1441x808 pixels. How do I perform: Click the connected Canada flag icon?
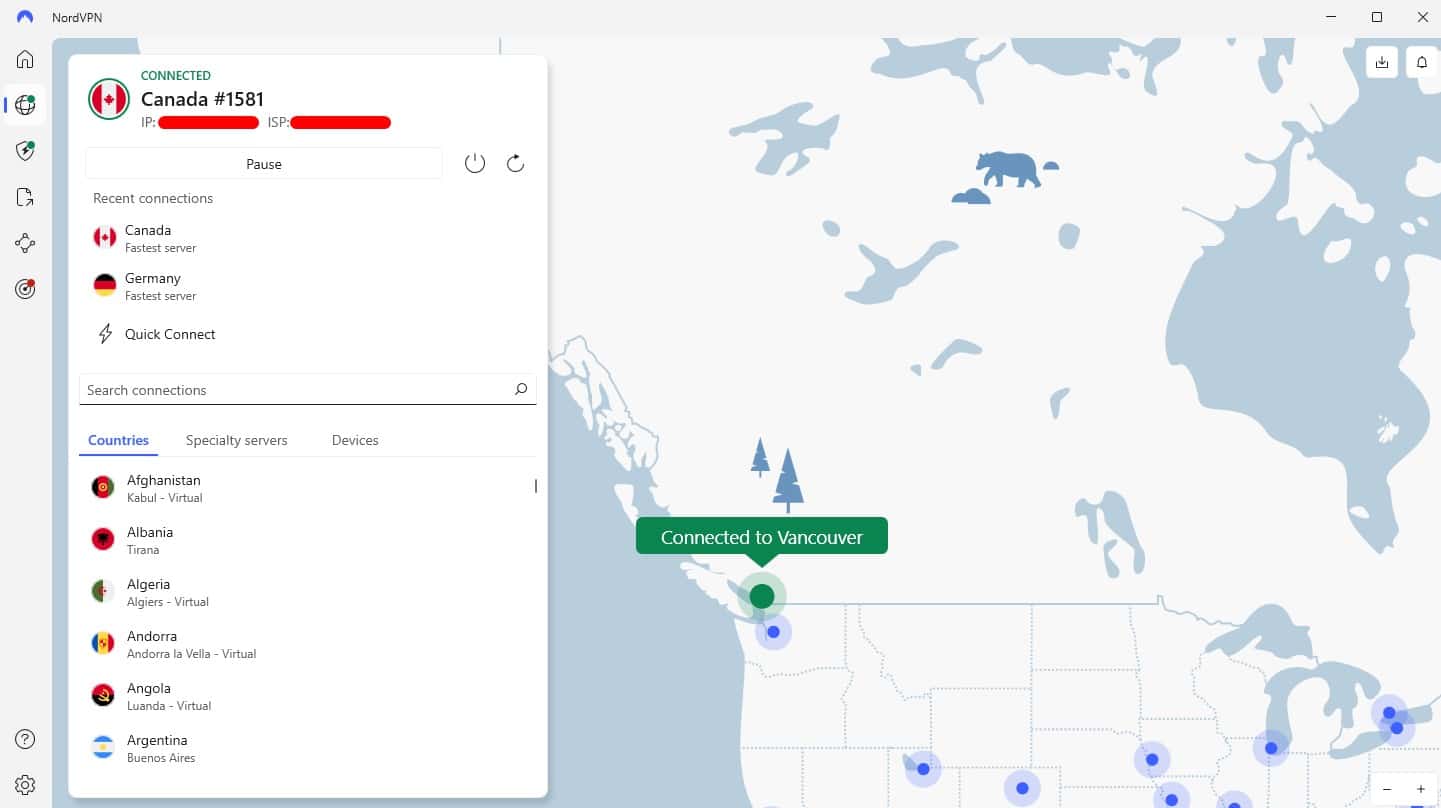(109, 99)
